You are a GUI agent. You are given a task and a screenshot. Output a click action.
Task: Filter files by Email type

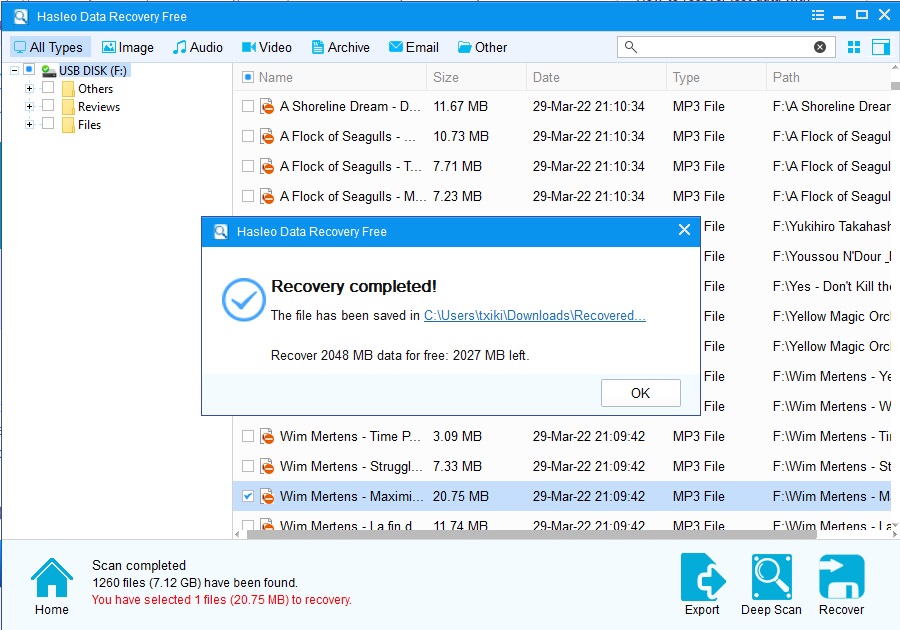click(413, 47)
